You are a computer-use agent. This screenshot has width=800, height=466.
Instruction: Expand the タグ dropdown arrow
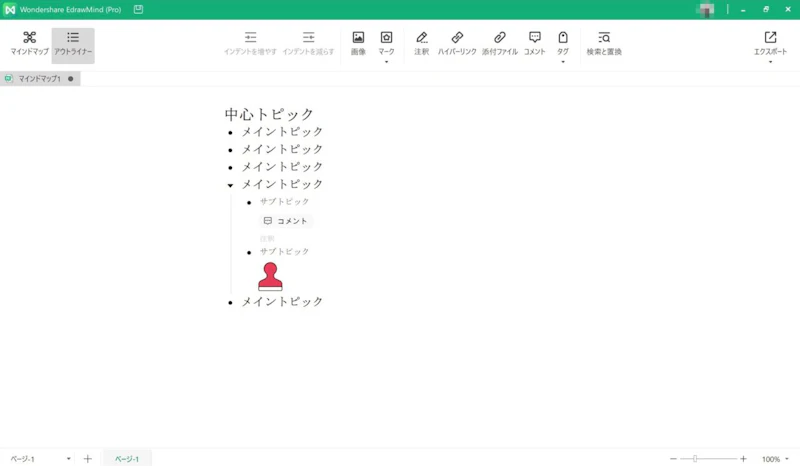pyautogui.click(x=563, y=62)
